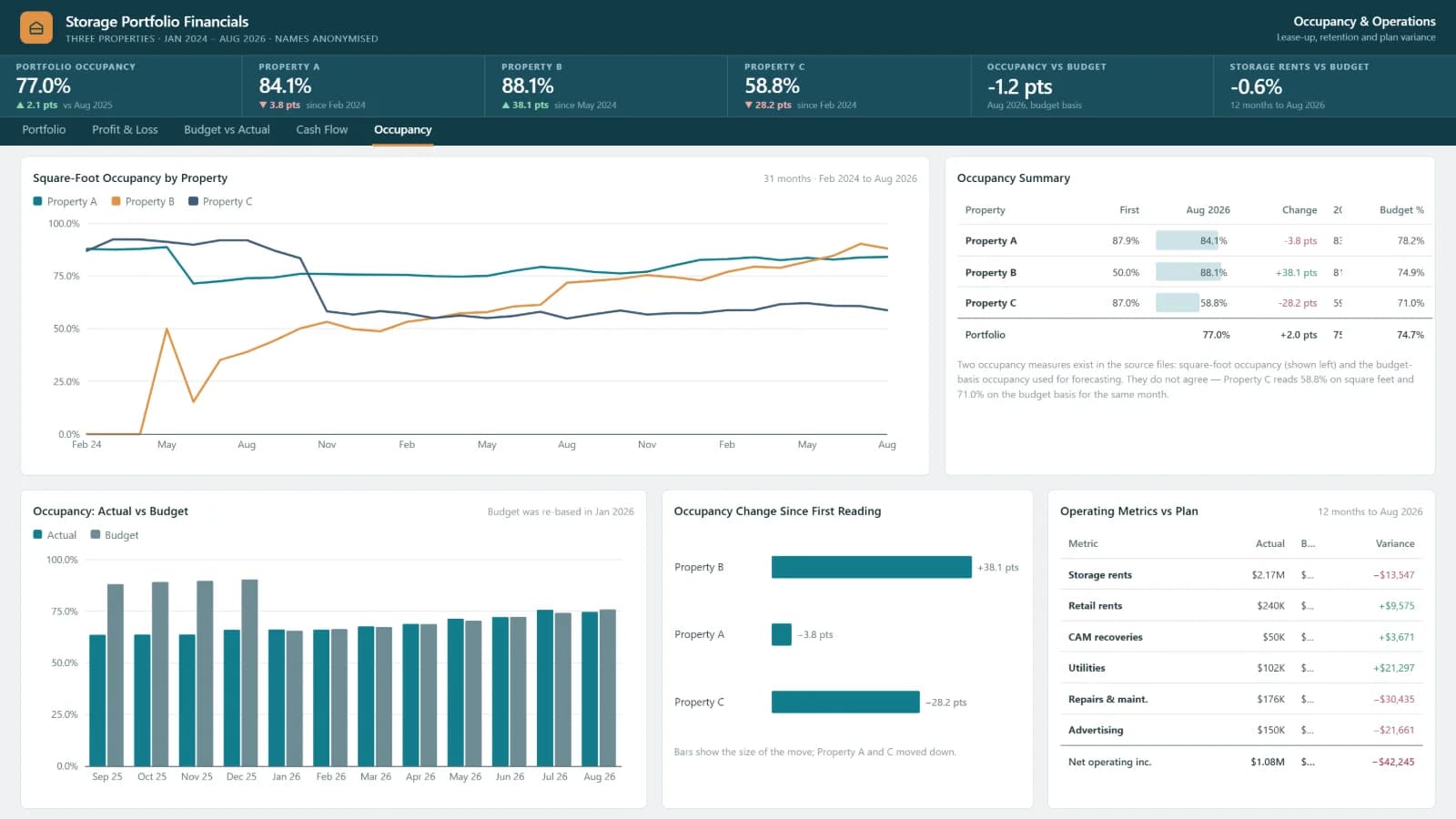Click the Property B +38.1 pts bar
The width and height of the screenshot is (1456, 819).
[x=871, y=567]
